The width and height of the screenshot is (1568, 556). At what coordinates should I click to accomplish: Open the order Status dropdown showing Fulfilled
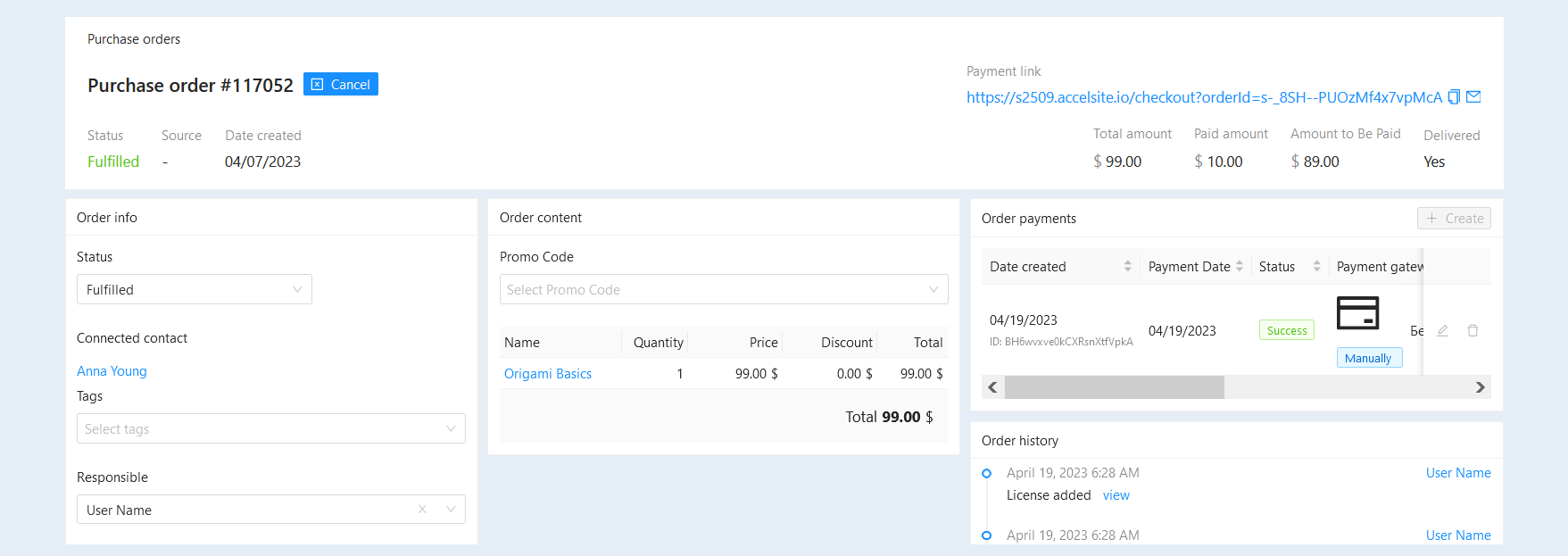point(195,289)
